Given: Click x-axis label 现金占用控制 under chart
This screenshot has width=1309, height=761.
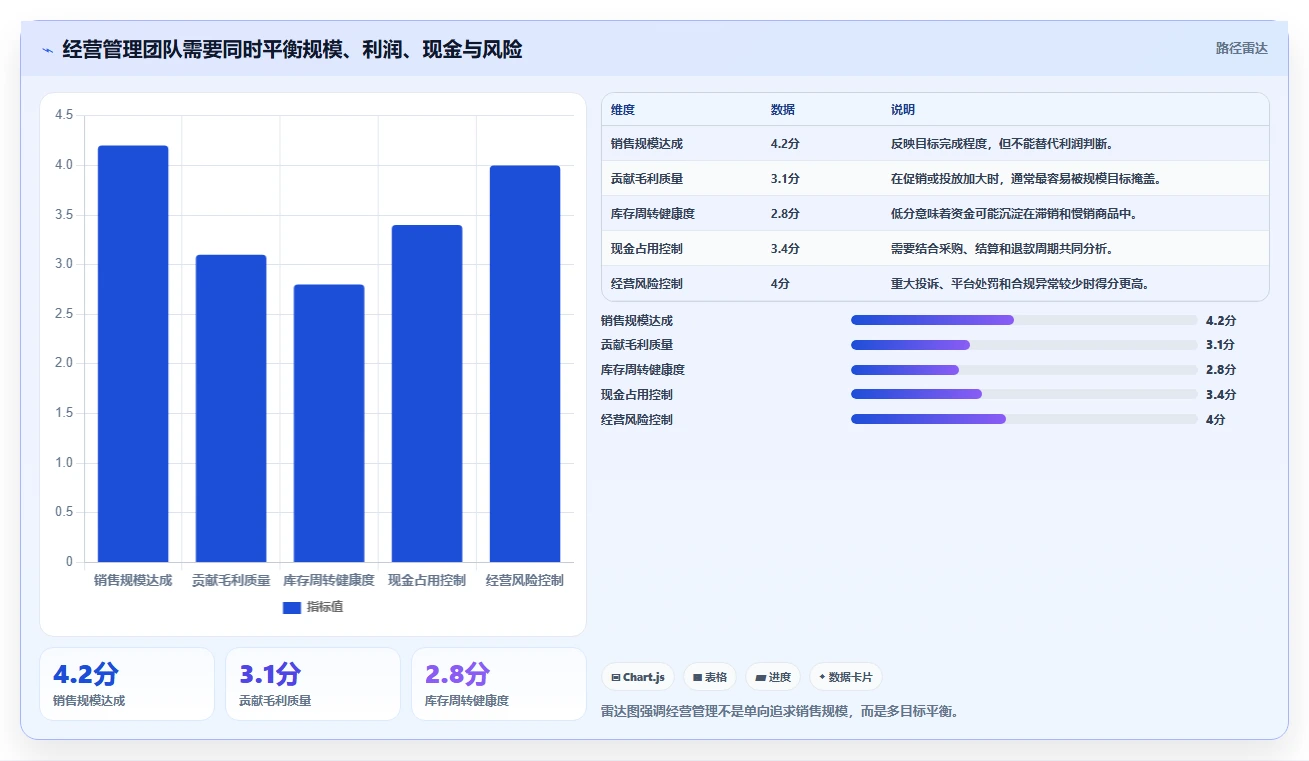Looking at the screenshot, I should tap(427, 580).
